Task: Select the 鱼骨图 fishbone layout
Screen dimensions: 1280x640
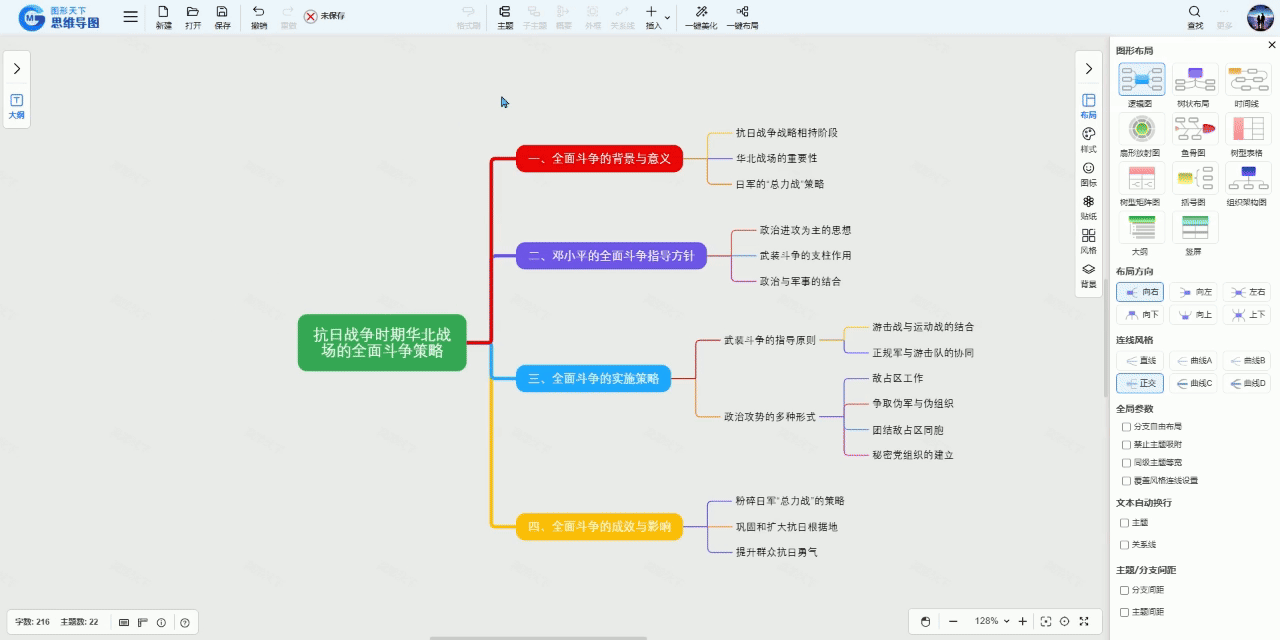Action: click(x=1194, y=130)
